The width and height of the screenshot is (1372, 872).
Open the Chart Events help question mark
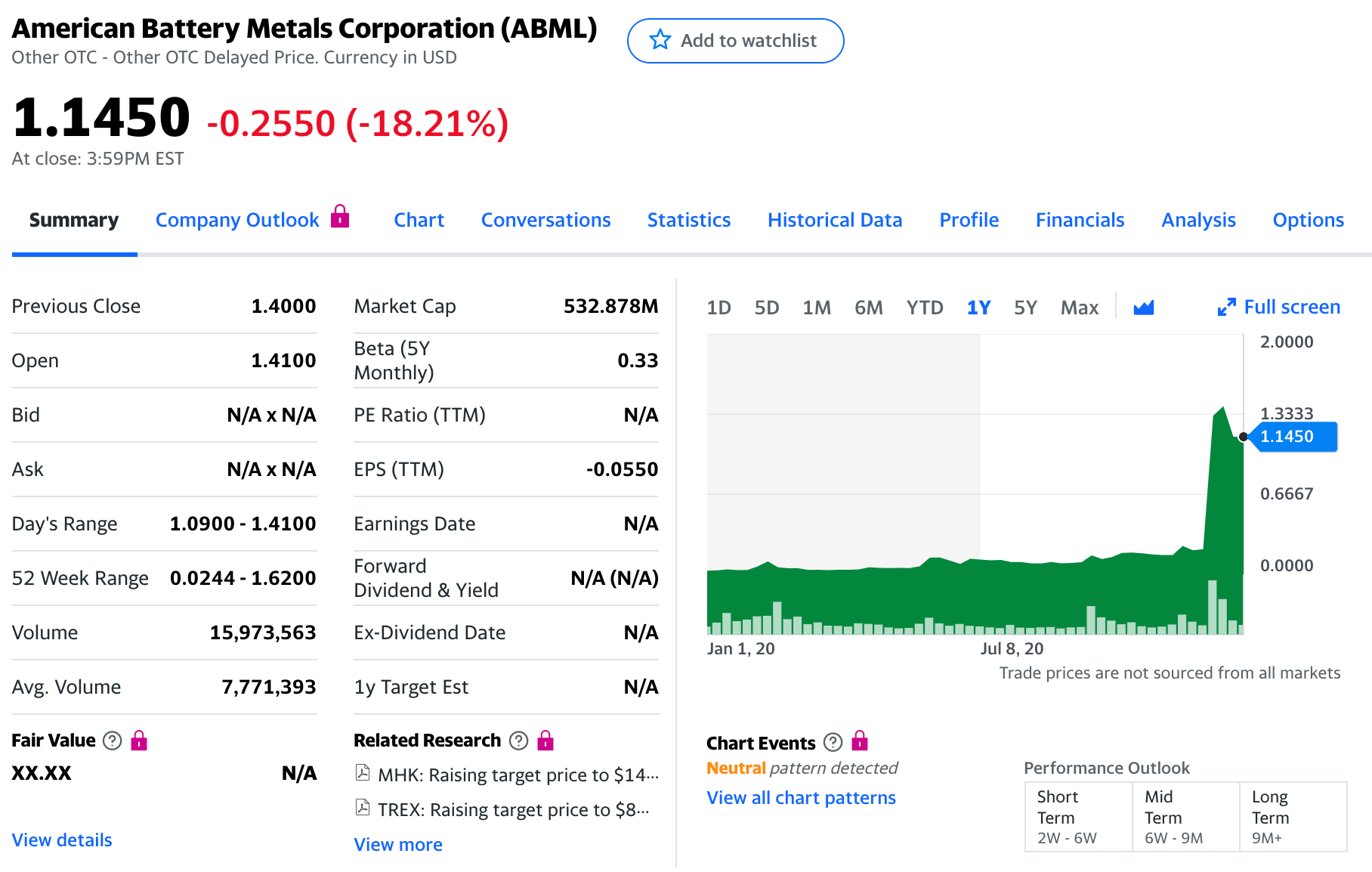pos(833,743)
